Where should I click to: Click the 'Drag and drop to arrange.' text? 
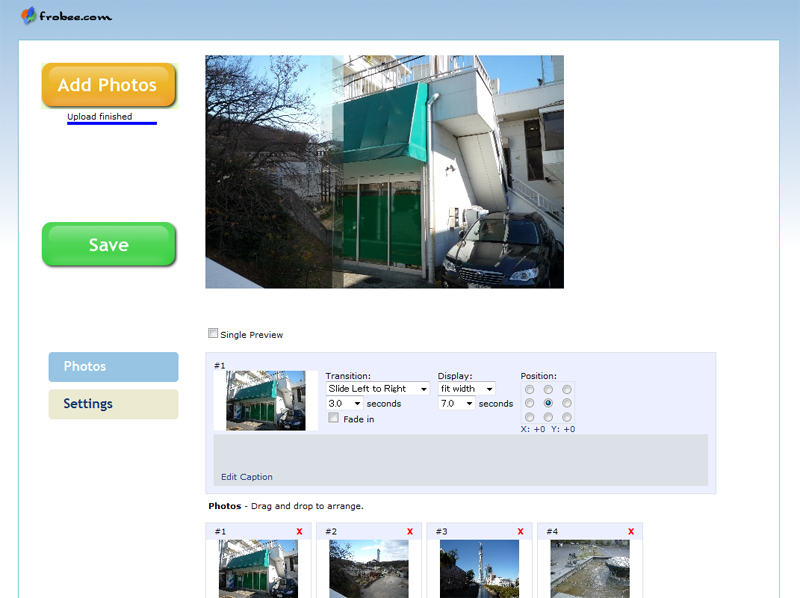click(307, 506)
